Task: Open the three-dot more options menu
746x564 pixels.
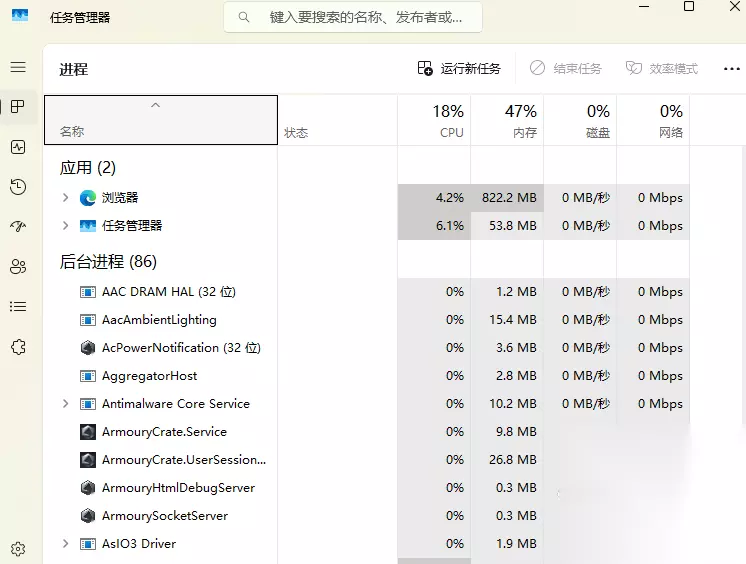Action: [731, 69]
